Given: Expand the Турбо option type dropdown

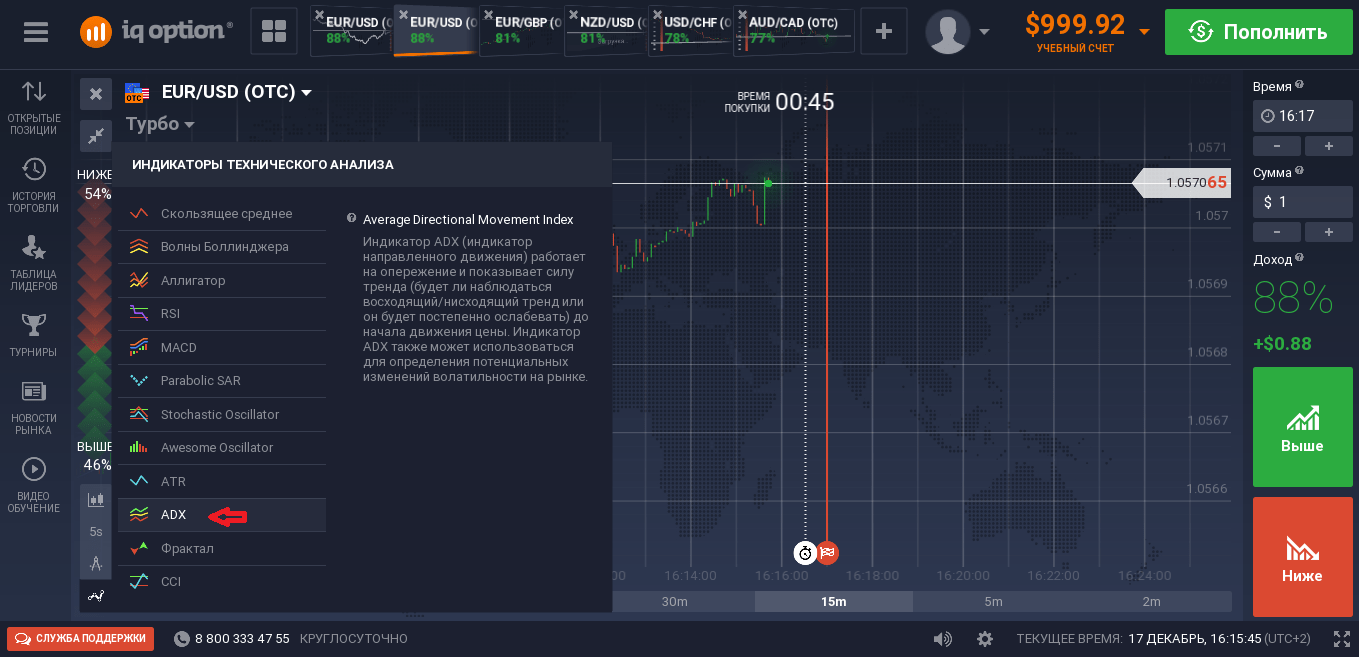Looking at the screenshot, I should [188, 125].
